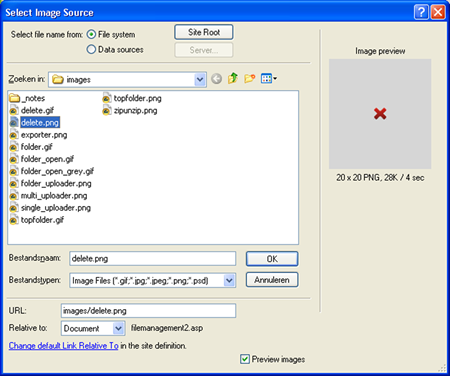The width and height of the screenshot is (450, 376).
Task: Click the image preview thumbnail
Action: pyautogui.click(x=380, y=114)
